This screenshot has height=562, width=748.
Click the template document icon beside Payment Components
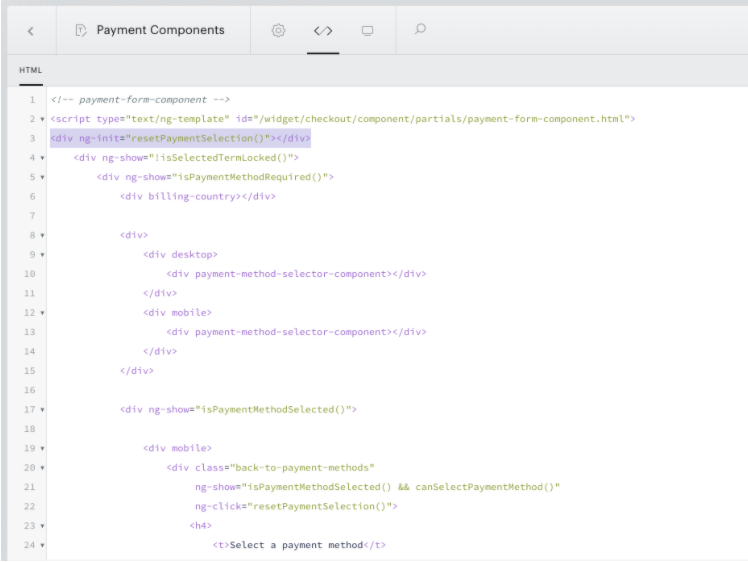[x=81, y=31]
